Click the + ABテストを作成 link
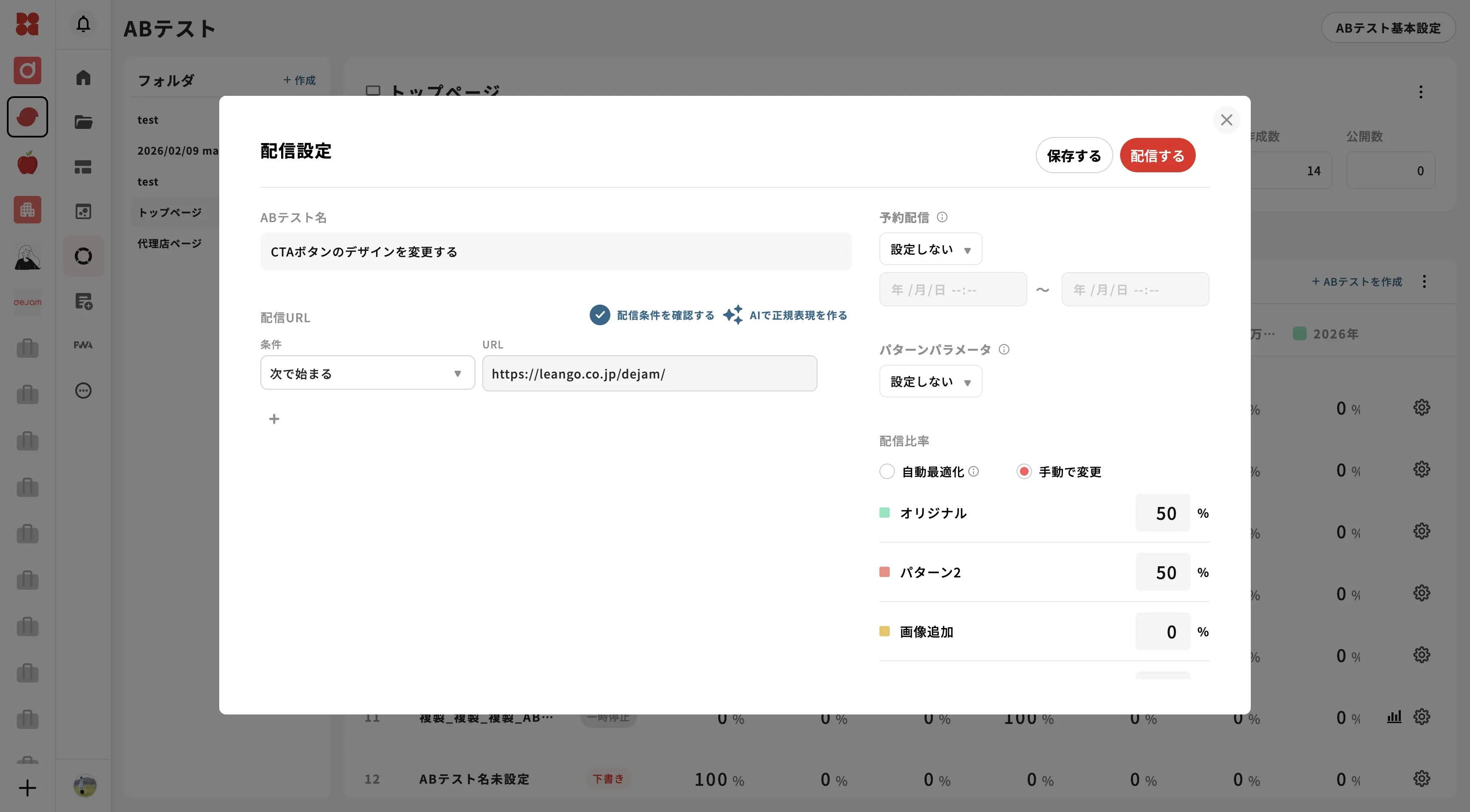This screenshot has width=1470, height=812. [x=1357, y=282]
